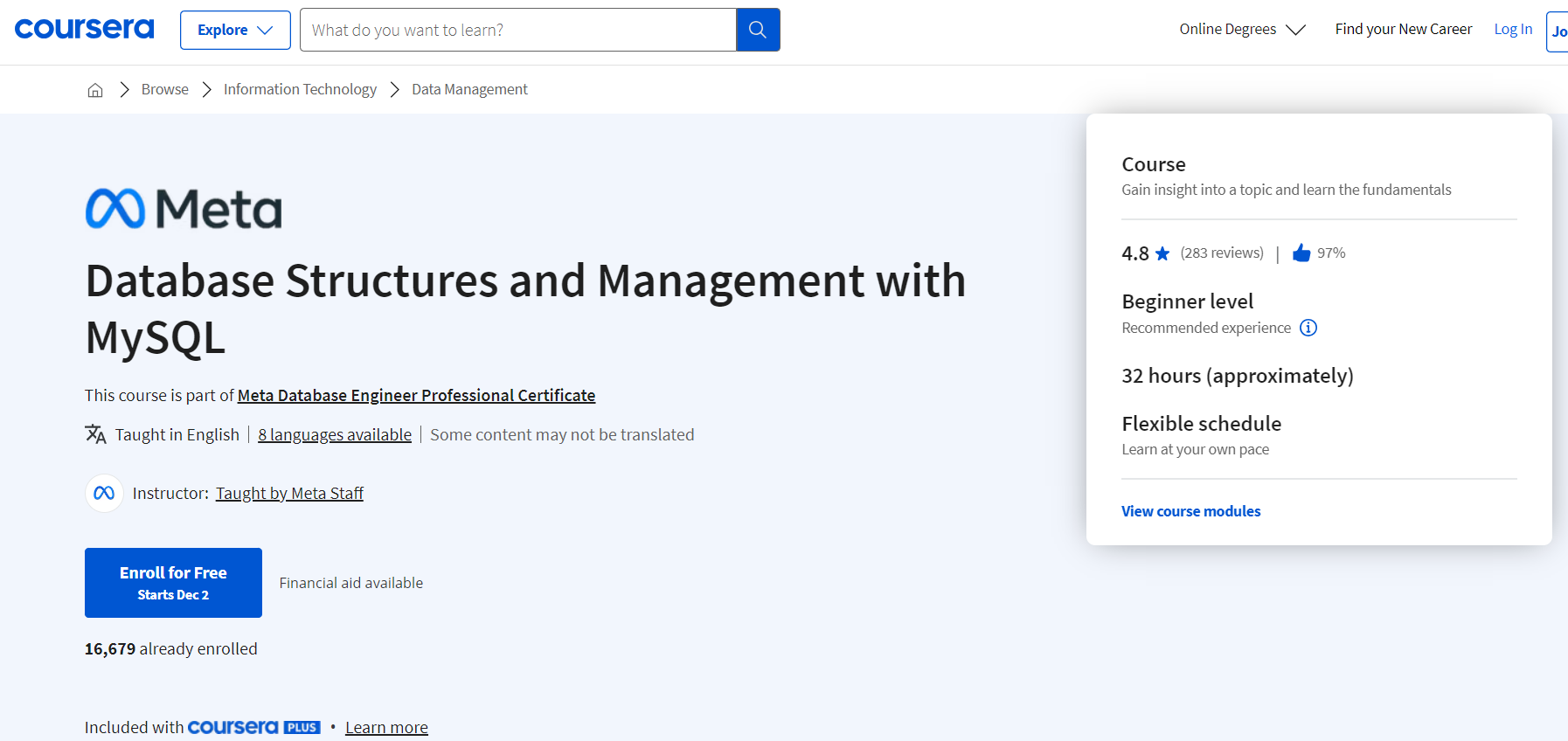Screen dimensions: 1568x741
Task: Open Recommended experience info icon
Action: tap(1308, 328)
